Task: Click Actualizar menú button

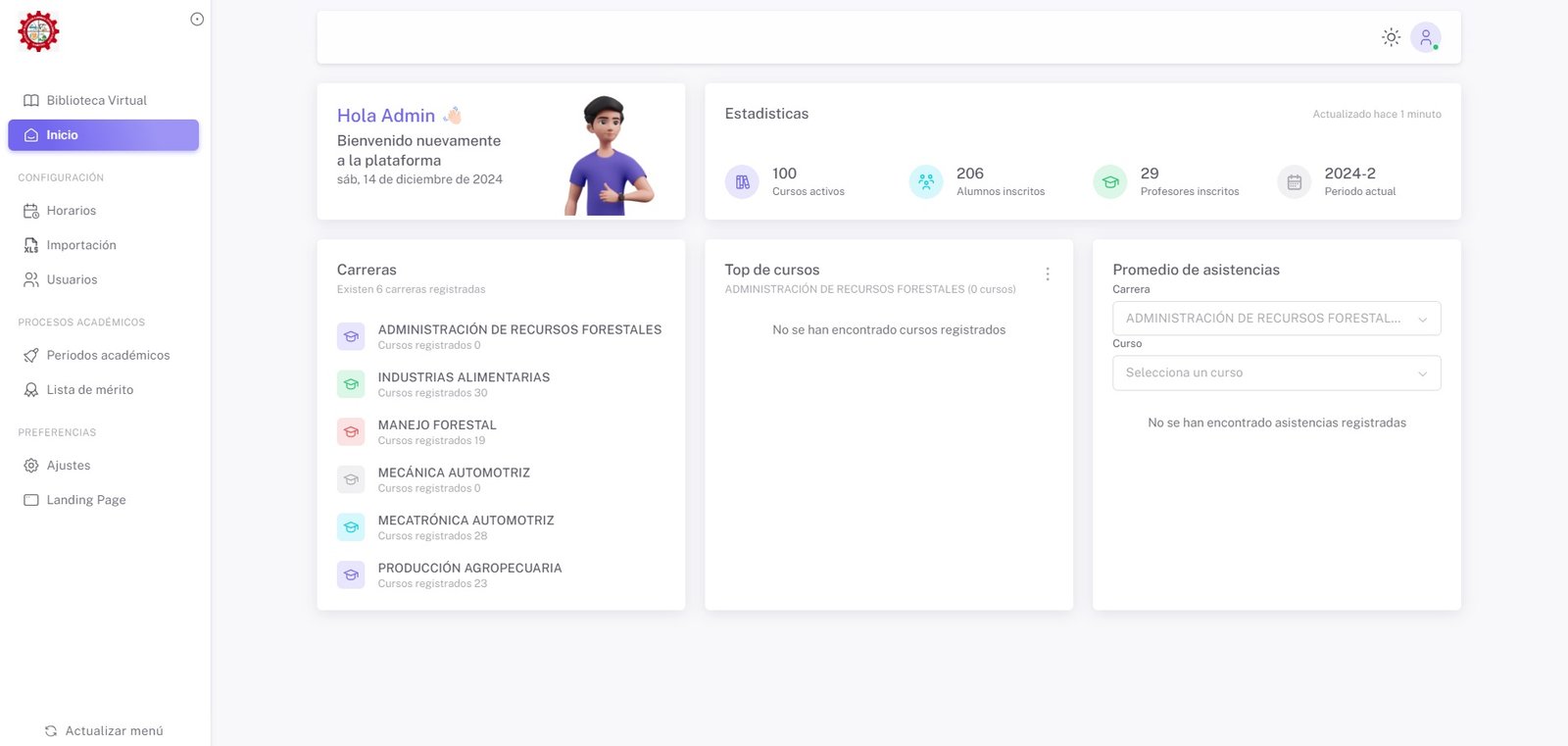Action: point(104,731)
